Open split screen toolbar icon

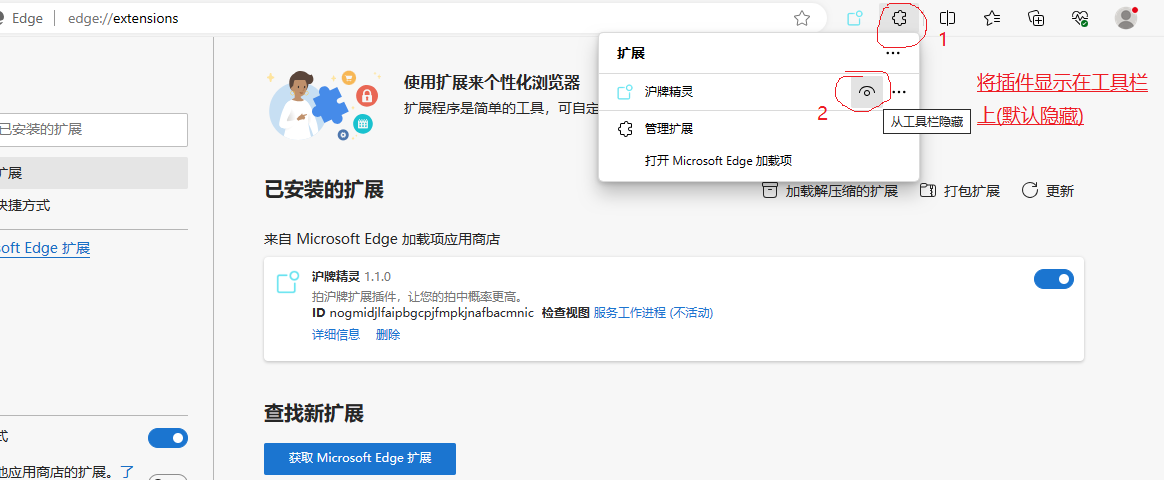(x=947, y=19)
